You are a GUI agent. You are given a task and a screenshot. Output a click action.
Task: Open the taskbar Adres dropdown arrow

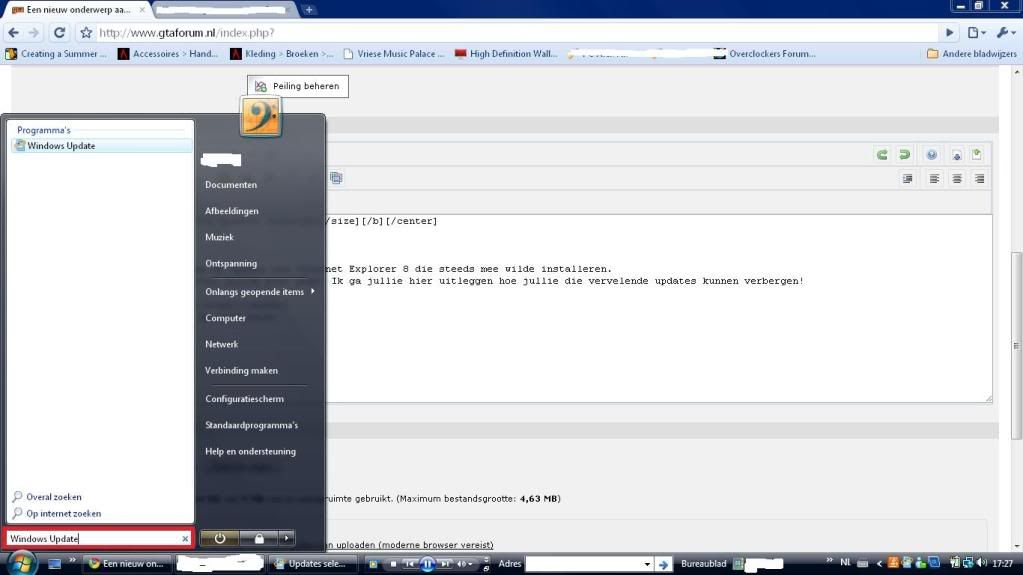pos(647,564)
